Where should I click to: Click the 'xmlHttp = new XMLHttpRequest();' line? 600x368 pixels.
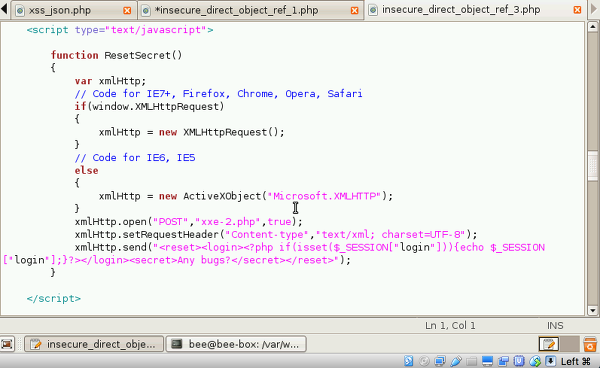[x=192, y=132]
